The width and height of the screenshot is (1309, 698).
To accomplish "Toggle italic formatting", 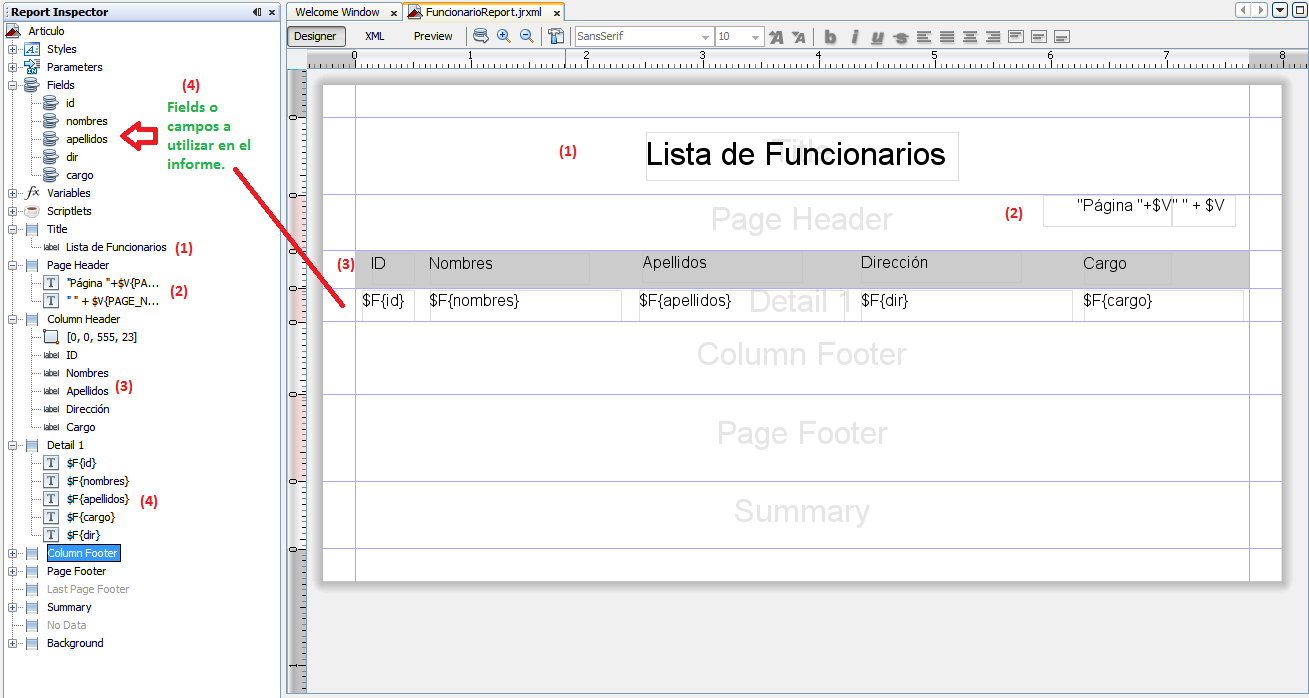I will pyautogui.click(x=854, y=36).
